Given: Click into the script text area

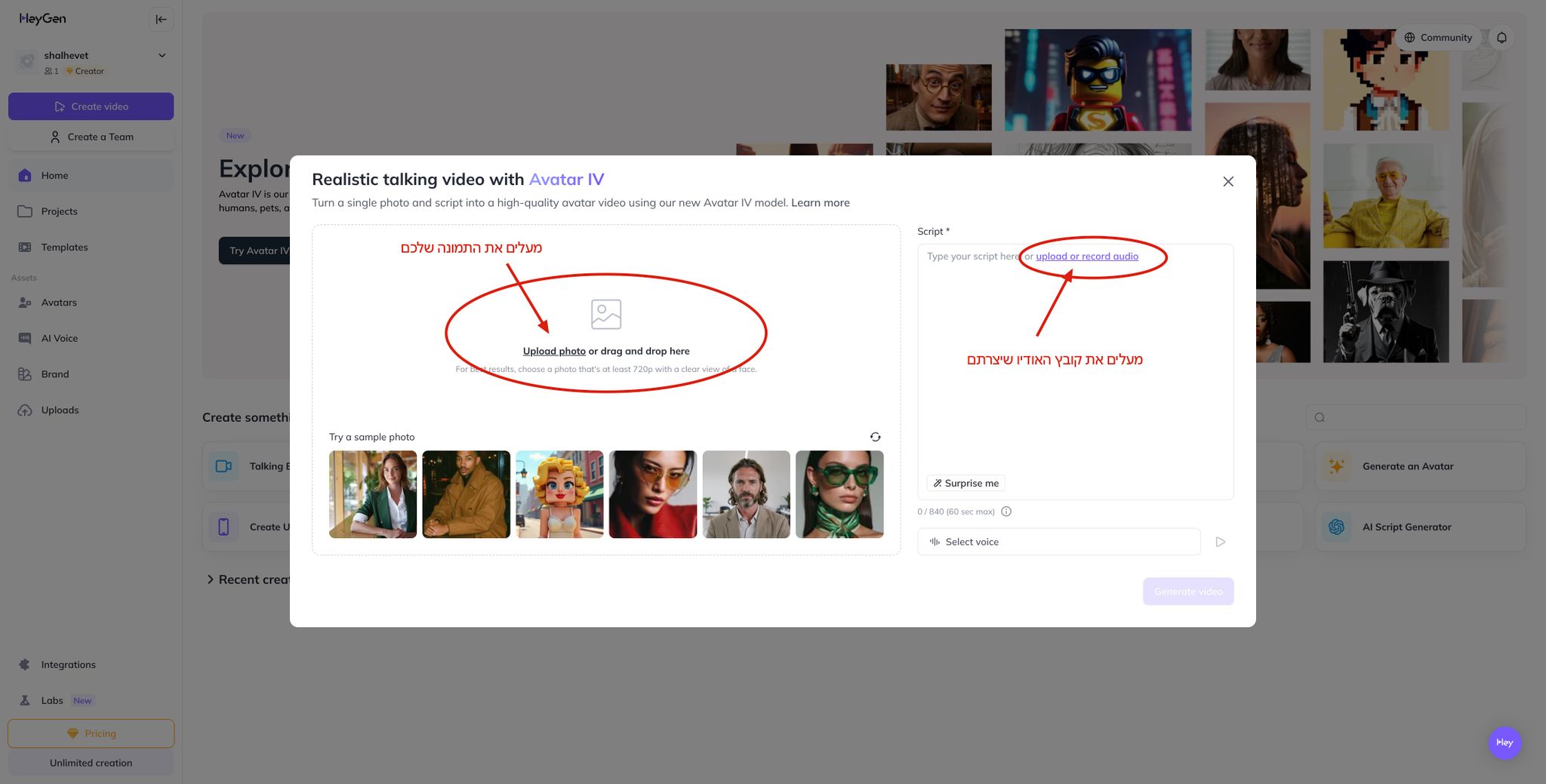Looking at the screenshot, I should point(1075,371).
